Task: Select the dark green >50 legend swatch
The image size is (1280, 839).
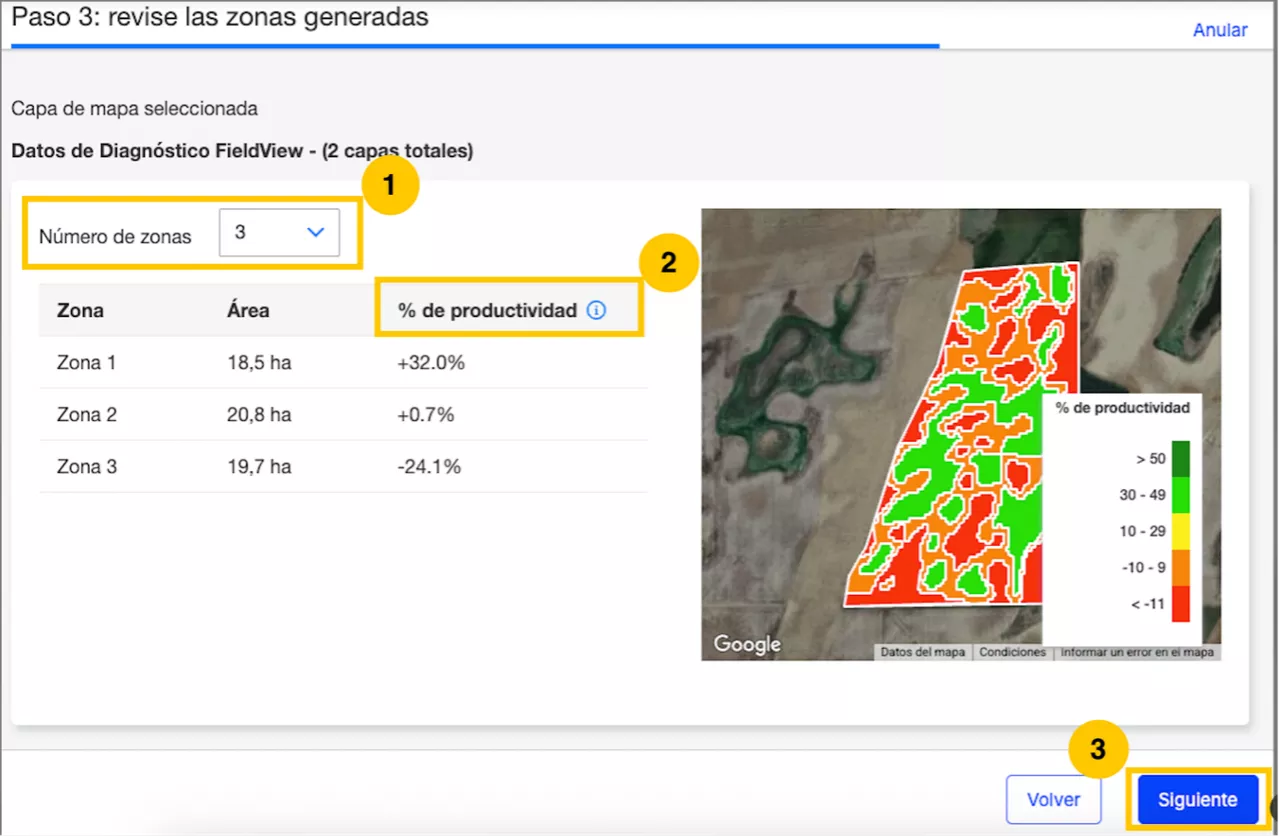Action: tap(1181, 459)
